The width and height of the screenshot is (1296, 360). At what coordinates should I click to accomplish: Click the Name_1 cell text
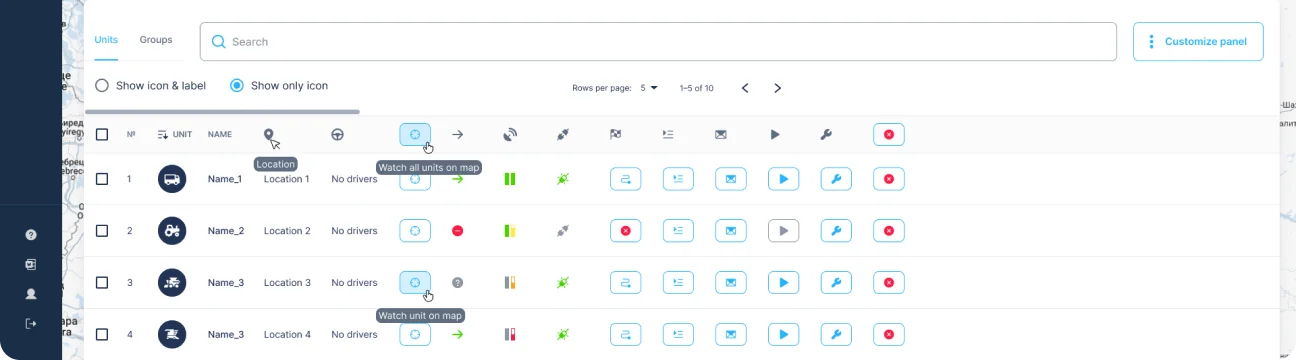click(x=225, y=179)
